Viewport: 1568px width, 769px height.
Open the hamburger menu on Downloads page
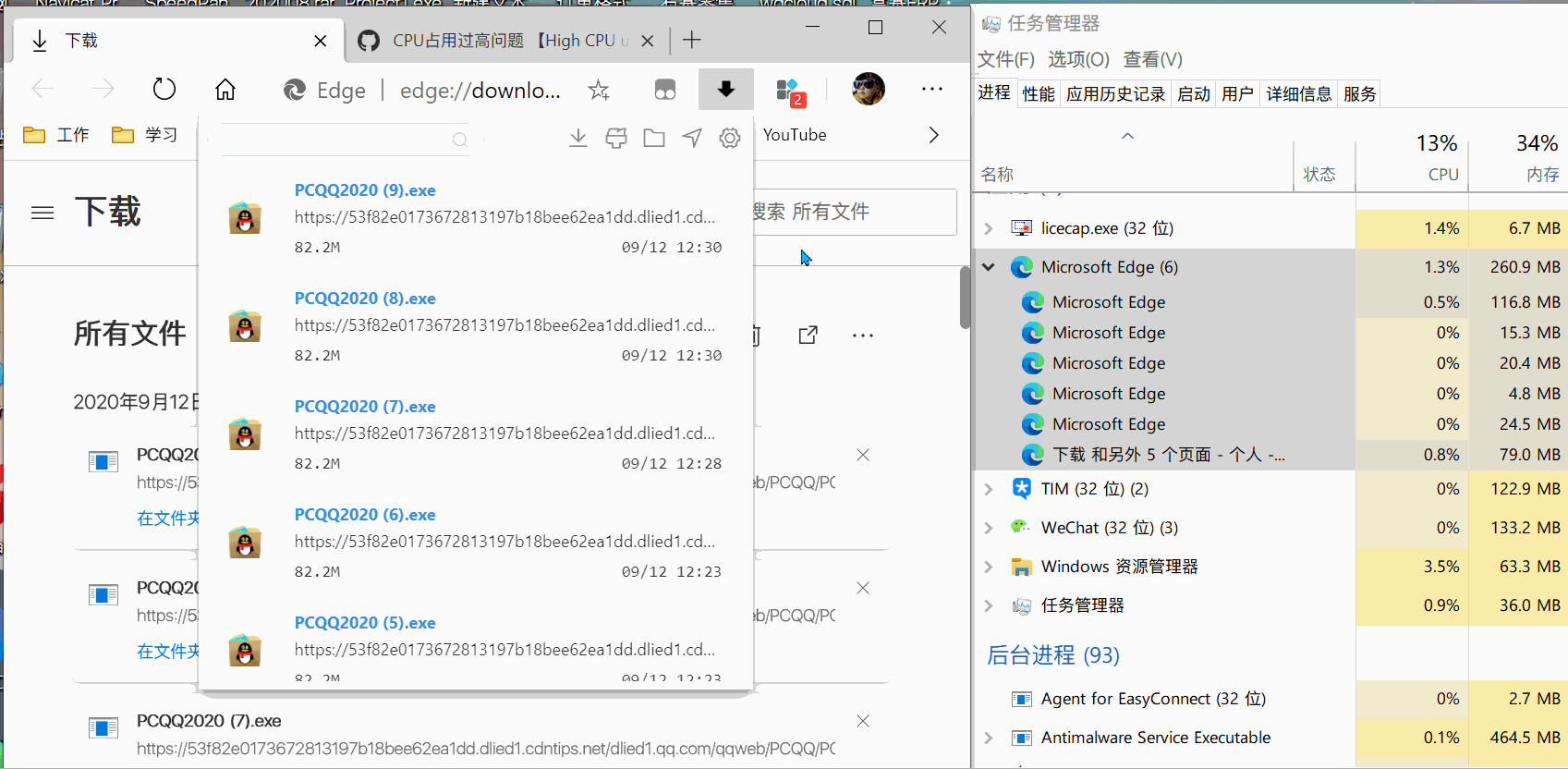tap(43, 213)
